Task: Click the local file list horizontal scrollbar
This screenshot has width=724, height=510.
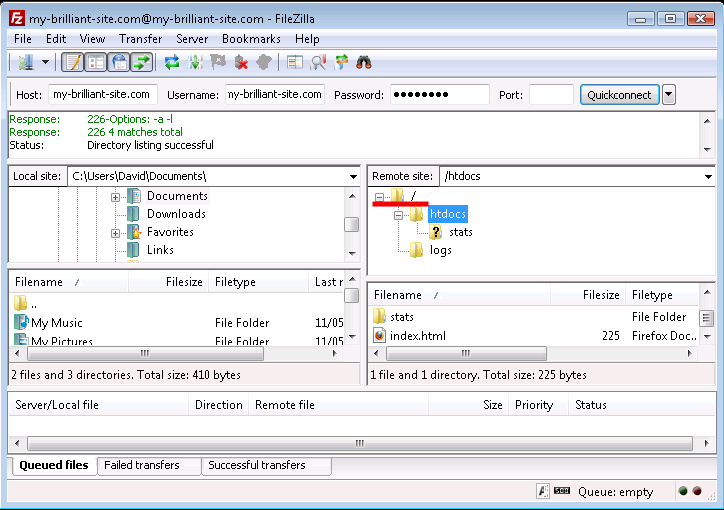Action: (x=145, y=354)
